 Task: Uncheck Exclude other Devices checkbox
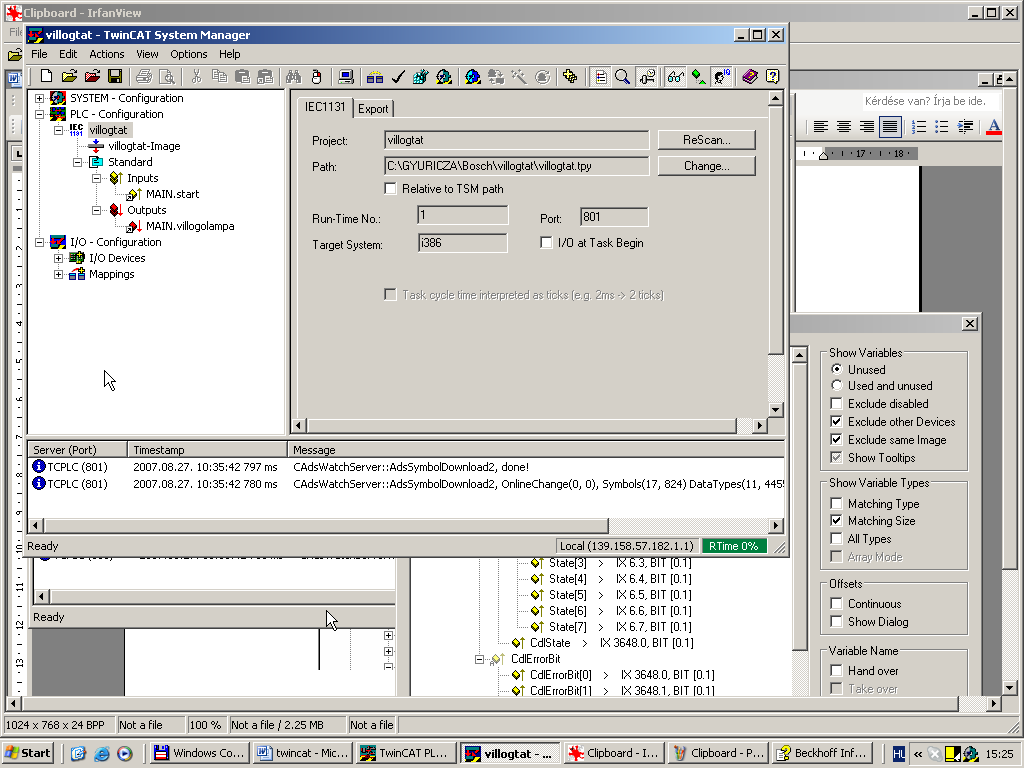[836, 422]
